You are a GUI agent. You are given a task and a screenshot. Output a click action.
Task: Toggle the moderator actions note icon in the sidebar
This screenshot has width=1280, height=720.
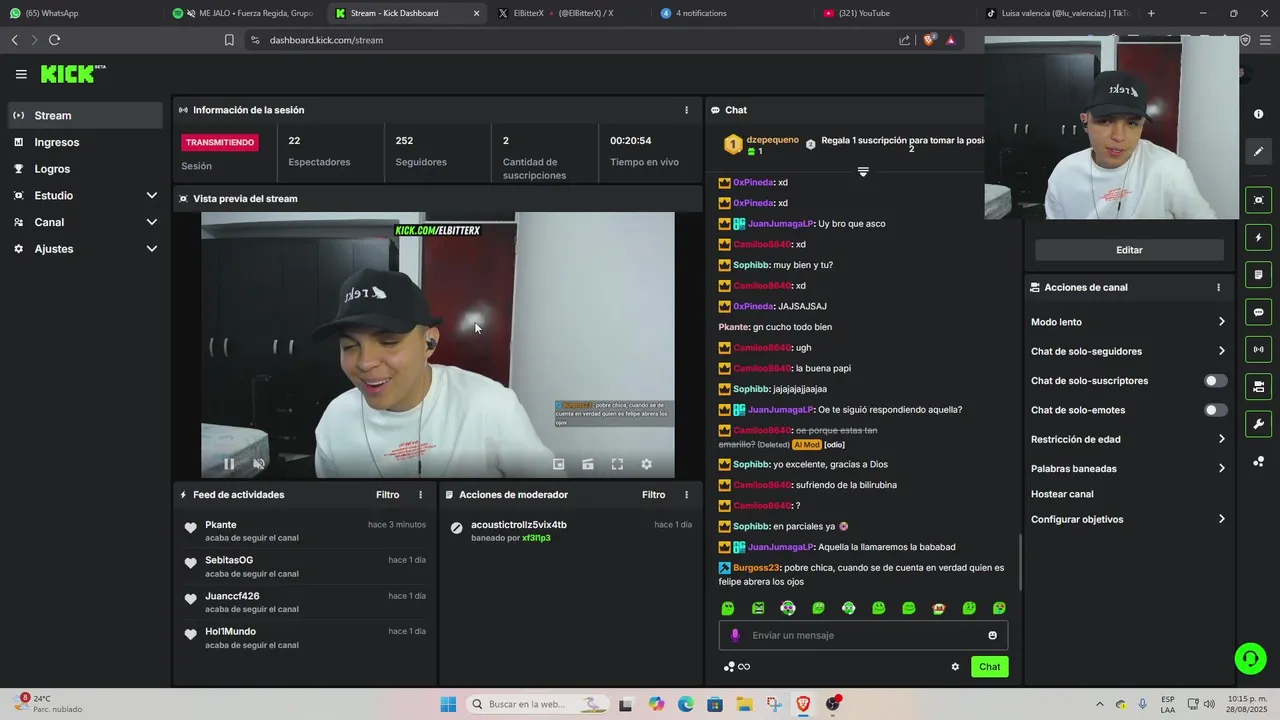1258,275
